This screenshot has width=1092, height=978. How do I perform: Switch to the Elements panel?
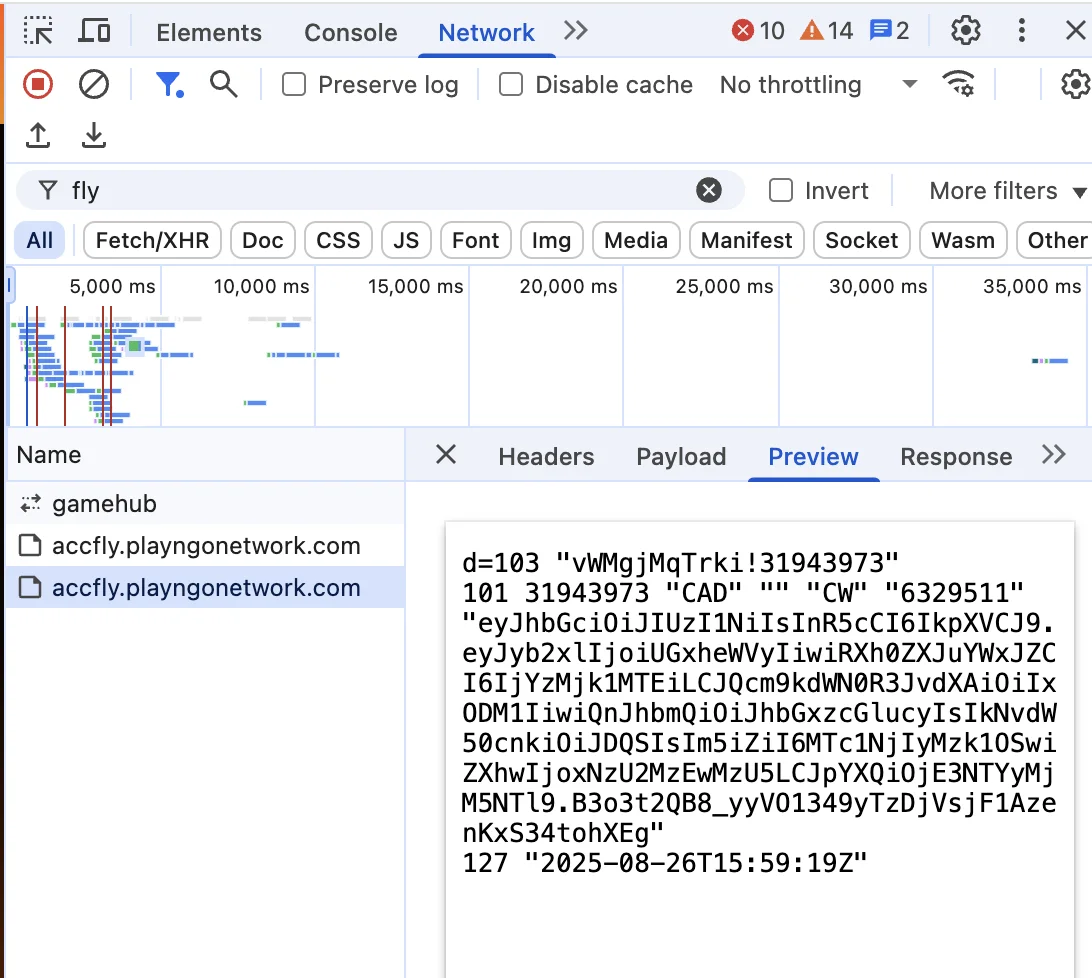pyautogui.click(x=209, y=32)
